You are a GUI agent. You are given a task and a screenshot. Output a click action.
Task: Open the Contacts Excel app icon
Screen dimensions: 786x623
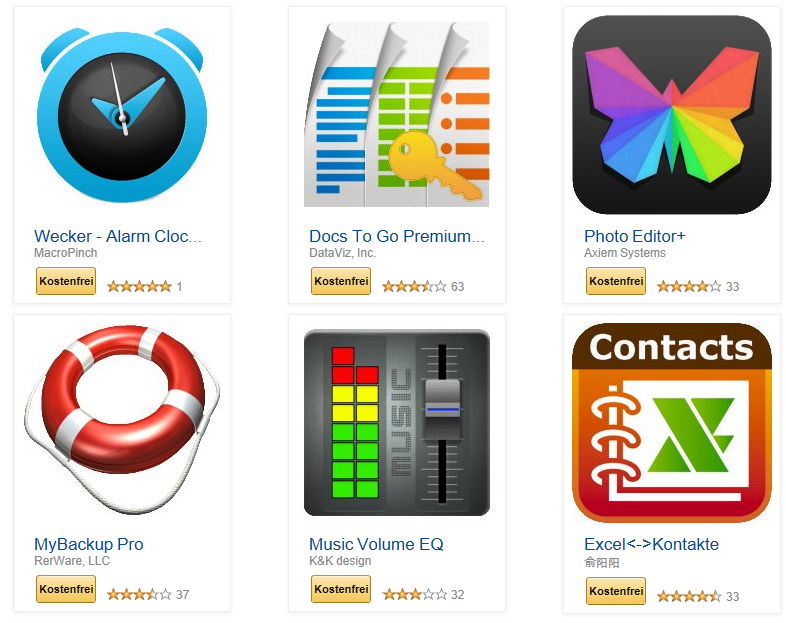click(x=671, y=423)
